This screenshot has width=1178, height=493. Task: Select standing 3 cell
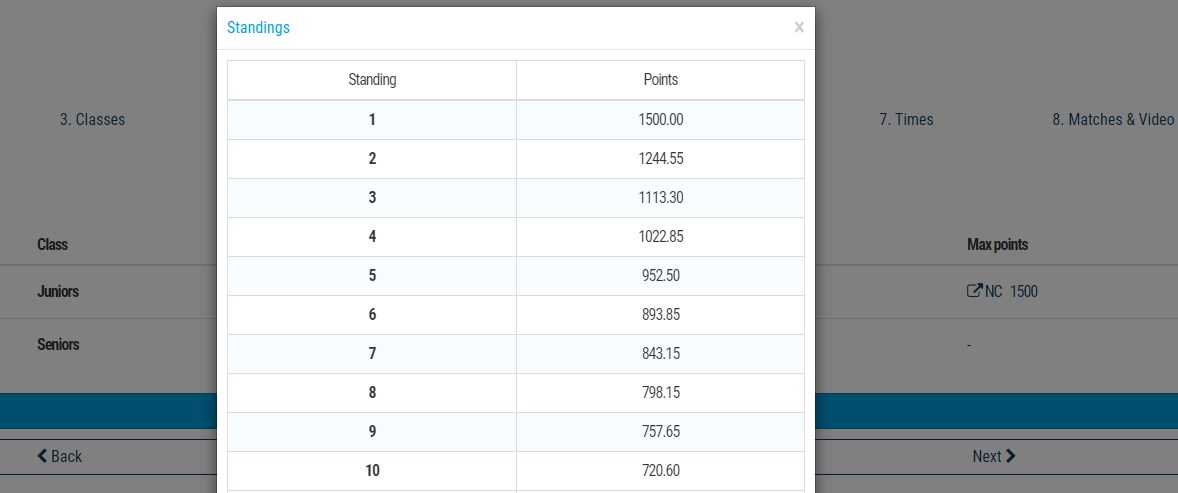click(x=372, y=198)
